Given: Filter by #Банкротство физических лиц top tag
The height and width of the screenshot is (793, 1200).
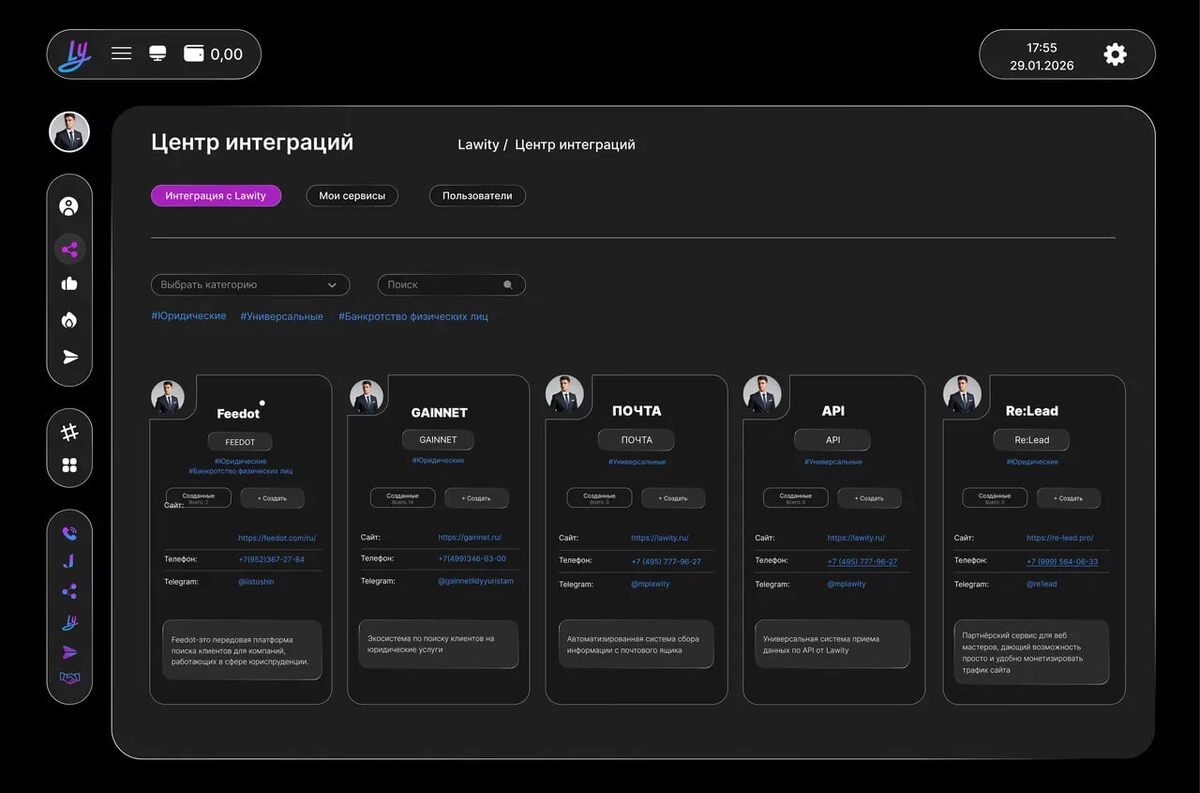Looking at the screenshot, I should (413, 316).
